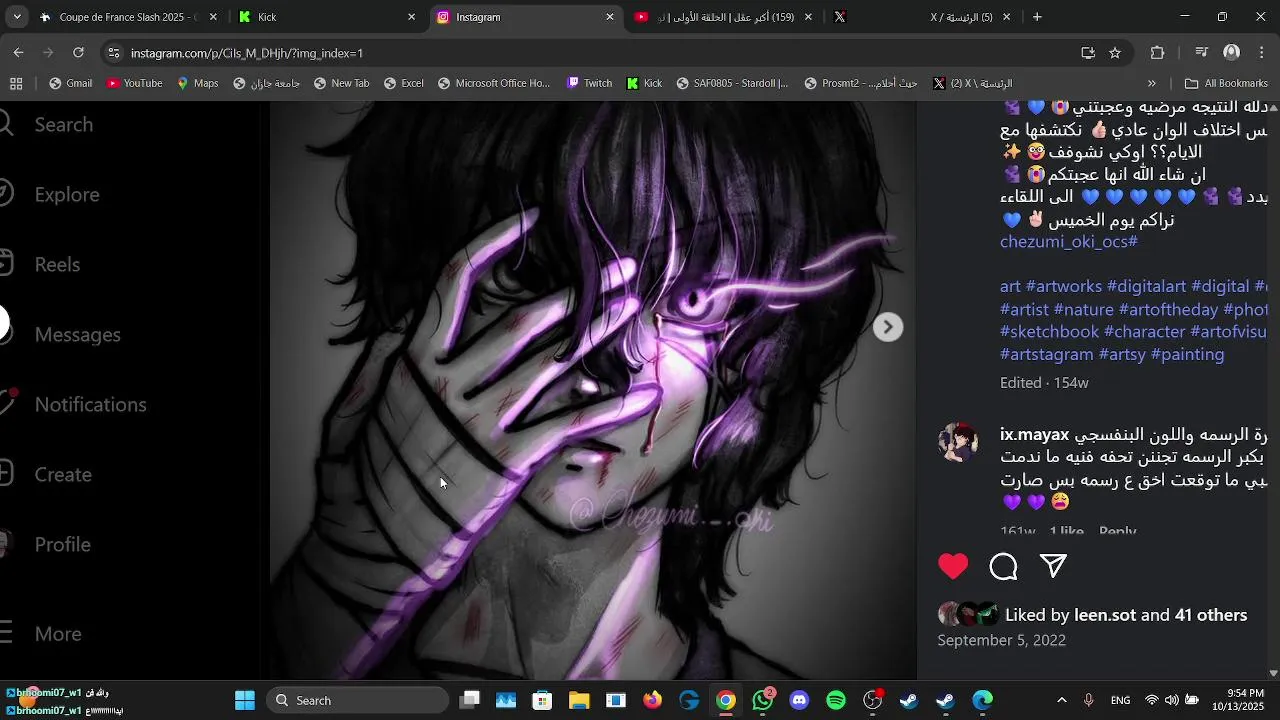1280x720 pixels.
Task: Open Instagram Search in the sidebar
Action: click(63, 124)
